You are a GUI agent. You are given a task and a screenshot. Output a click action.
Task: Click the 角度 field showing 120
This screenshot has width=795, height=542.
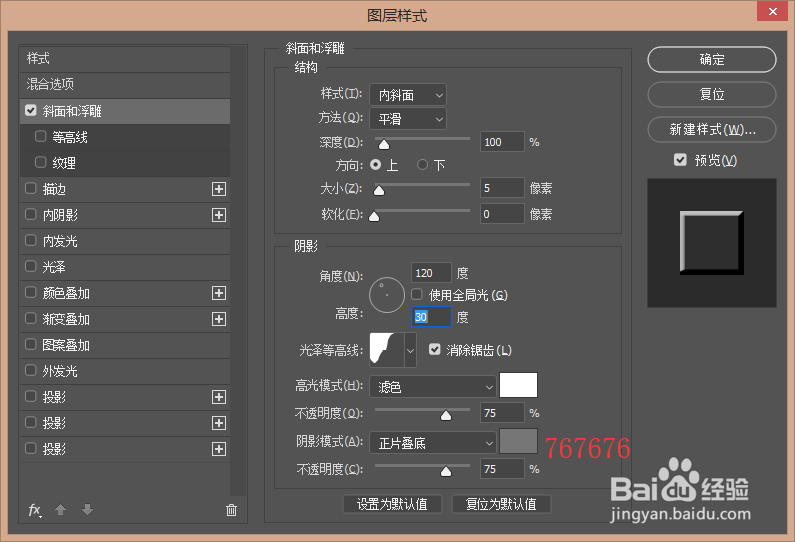[431, 273]
